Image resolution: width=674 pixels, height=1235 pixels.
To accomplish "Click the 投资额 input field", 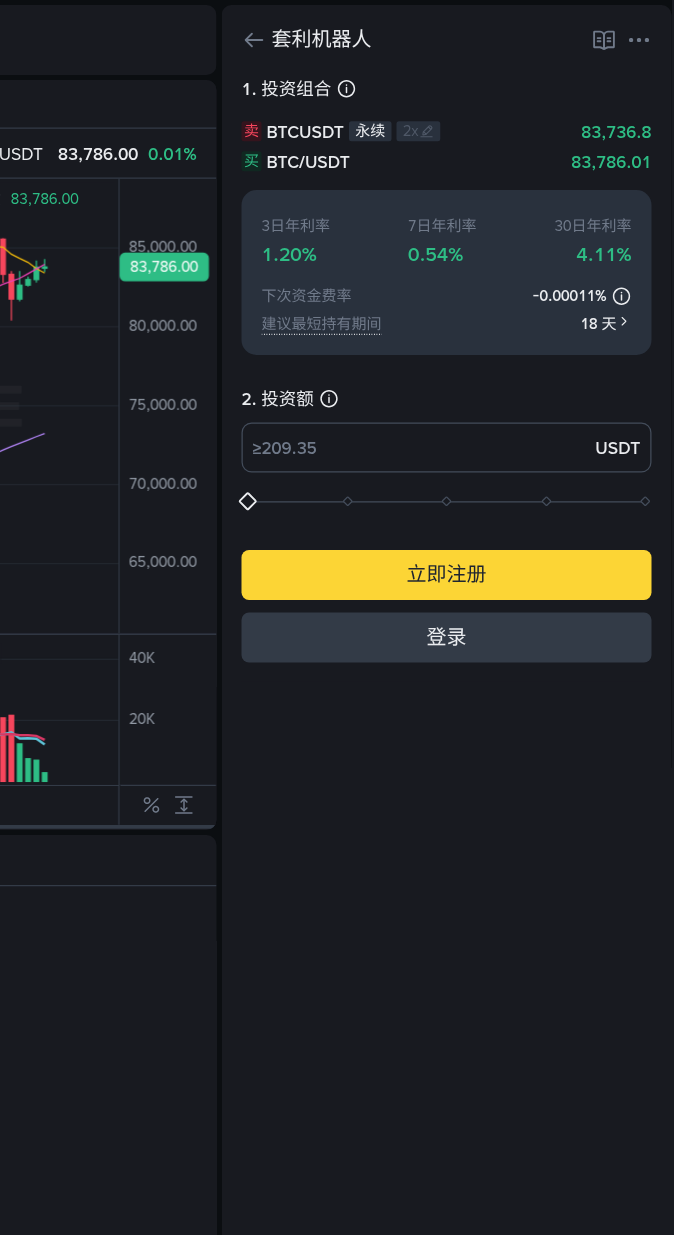I will tap(446, 448).
